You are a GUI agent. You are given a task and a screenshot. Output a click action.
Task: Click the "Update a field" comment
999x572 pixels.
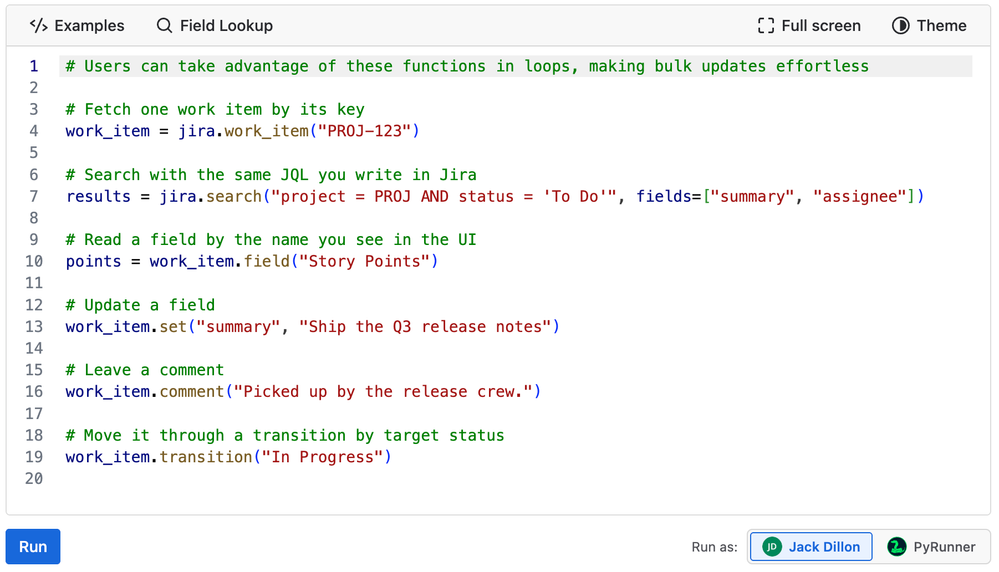point(140,305)
